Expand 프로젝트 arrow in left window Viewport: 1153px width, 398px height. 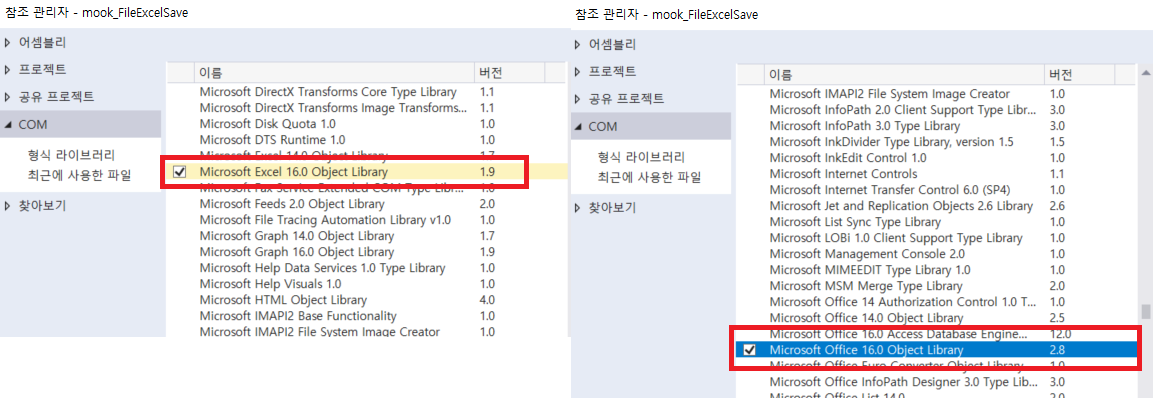[7, 69]
